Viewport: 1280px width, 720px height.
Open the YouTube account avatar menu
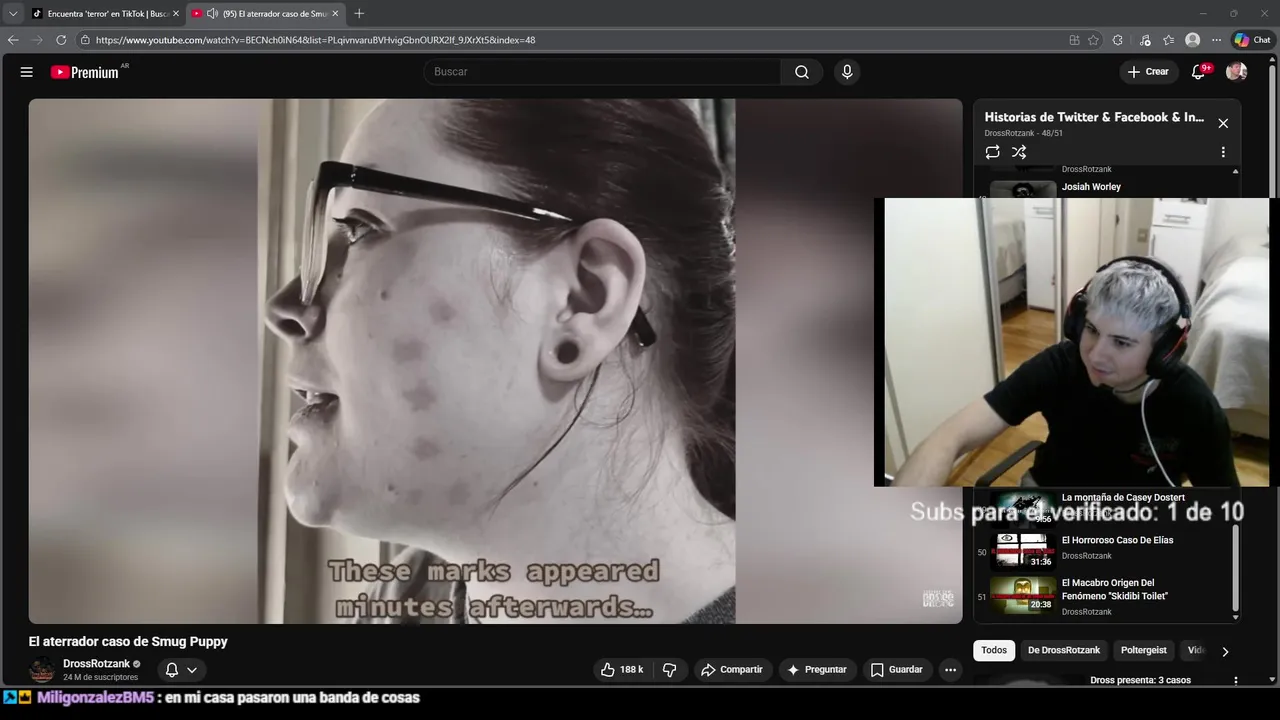click(x=1237, y=72)
